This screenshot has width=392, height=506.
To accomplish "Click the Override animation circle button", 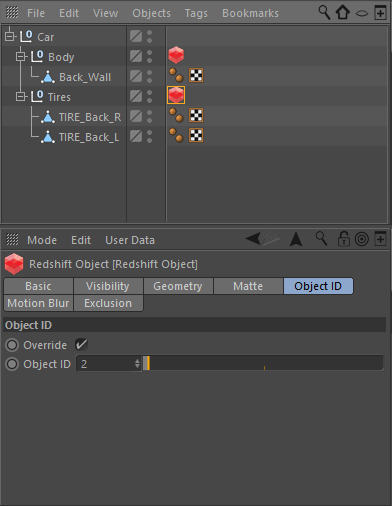I will pyautogui.click(x=12, y=345).
